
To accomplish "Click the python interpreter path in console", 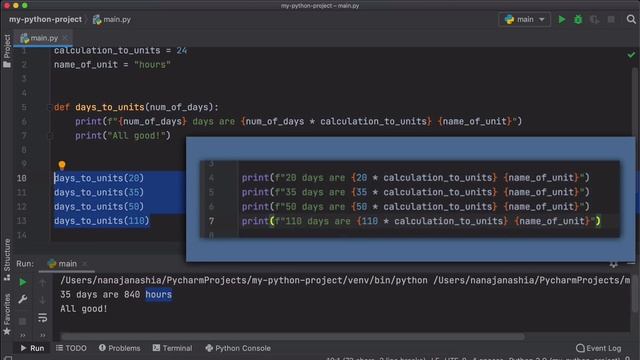I will (x=244, y=280).
